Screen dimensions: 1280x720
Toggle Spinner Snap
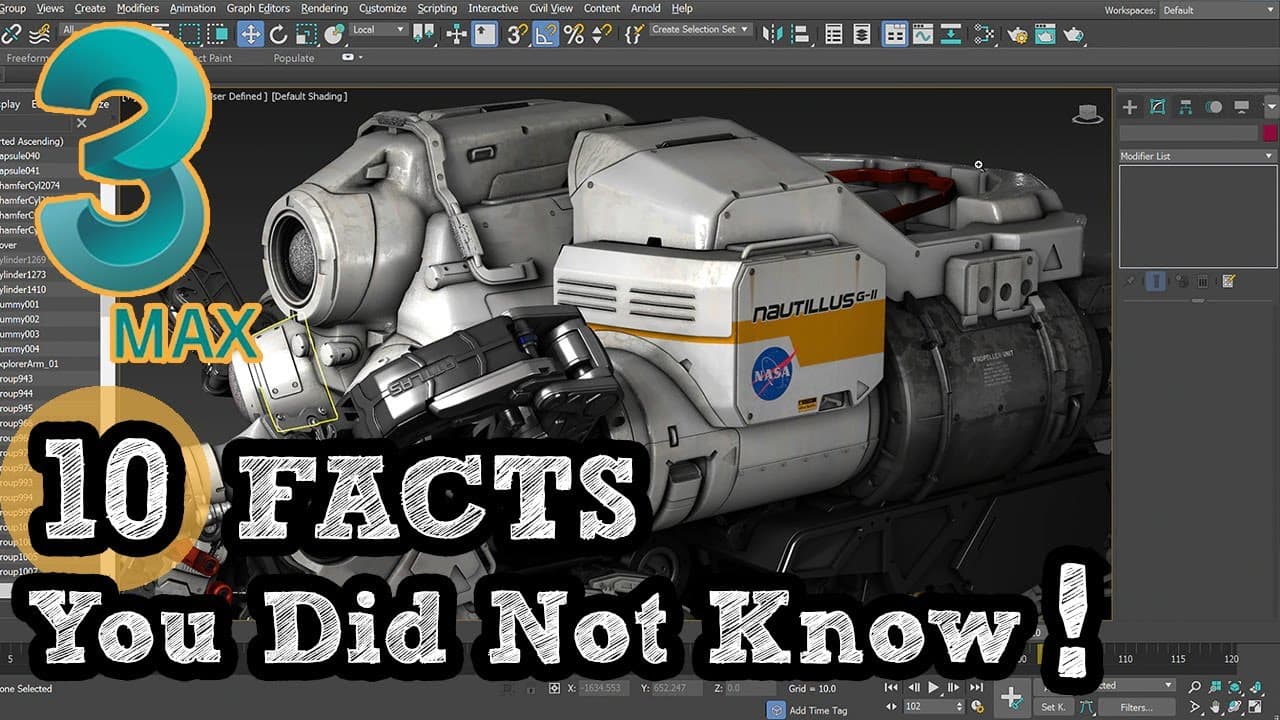(x=601, y=34)
